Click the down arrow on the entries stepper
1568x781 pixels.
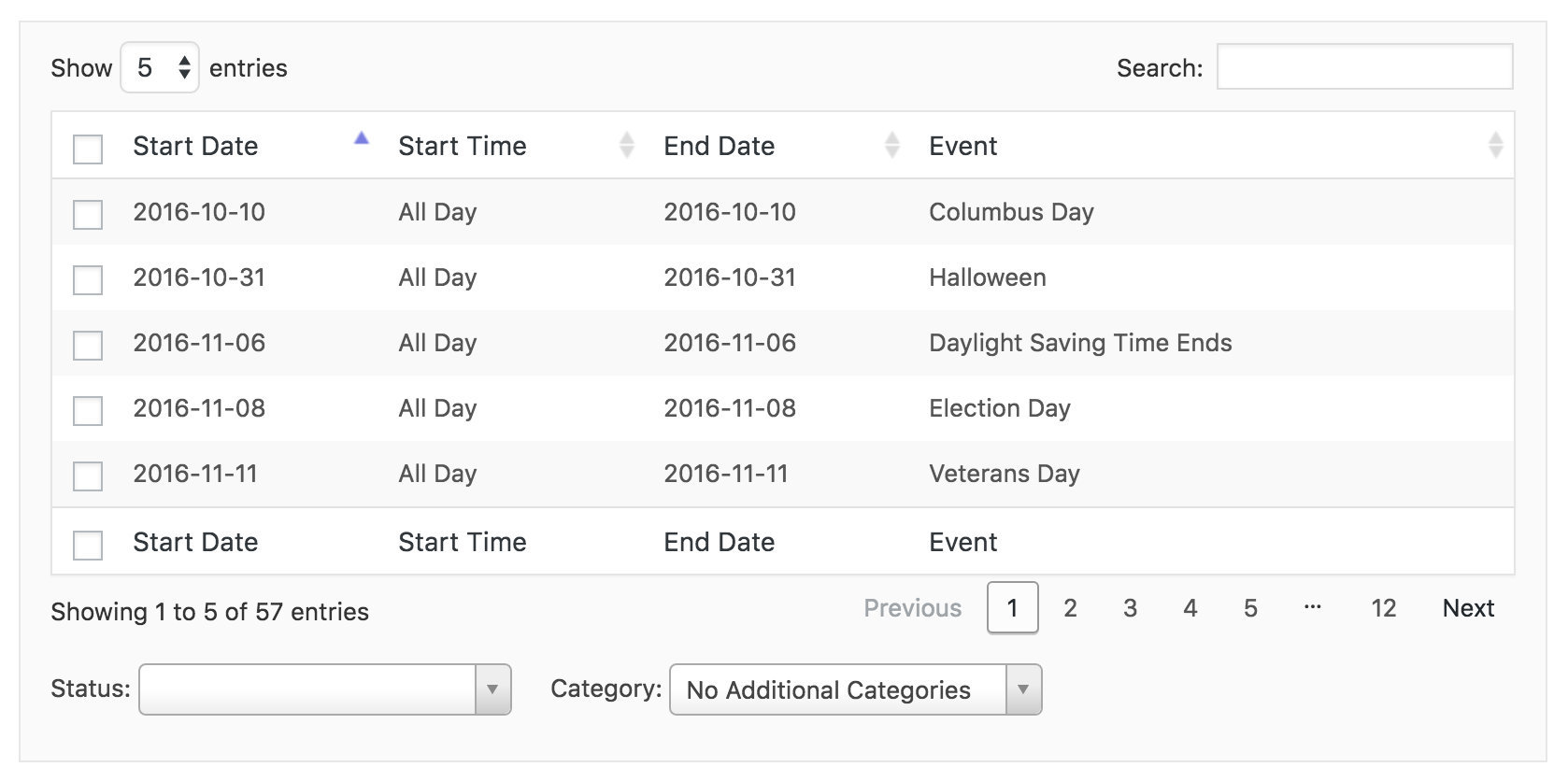pyautogui.click(x=185, y=75)
